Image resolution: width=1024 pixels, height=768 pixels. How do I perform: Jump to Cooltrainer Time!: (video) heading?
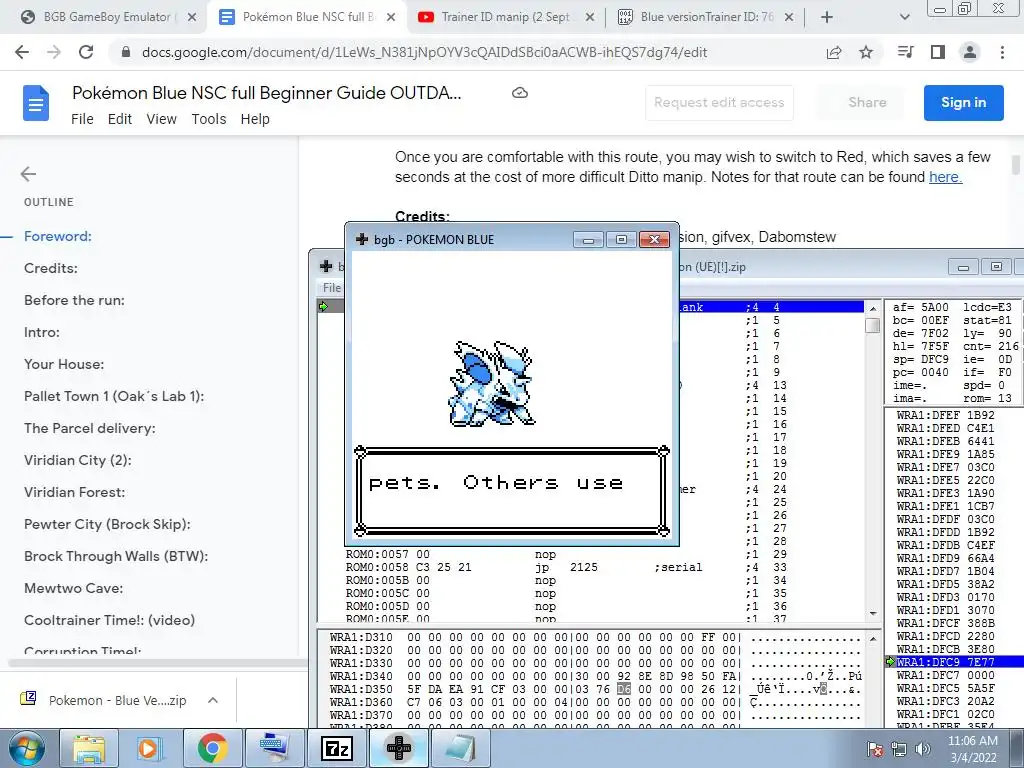click(110, 620)
